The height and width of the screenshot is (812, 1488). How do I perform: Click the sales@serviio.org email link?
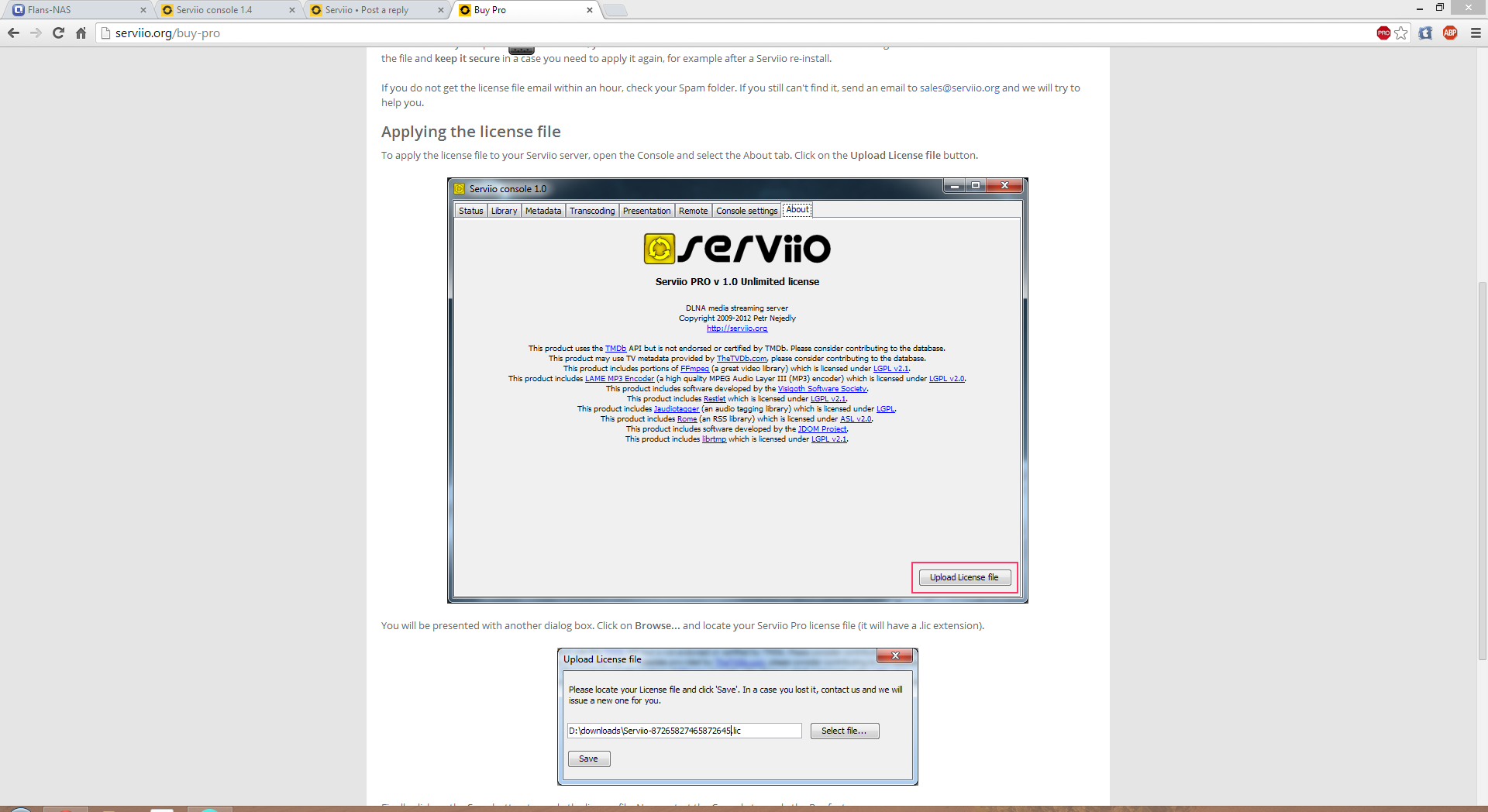click(x=959, y=88)
